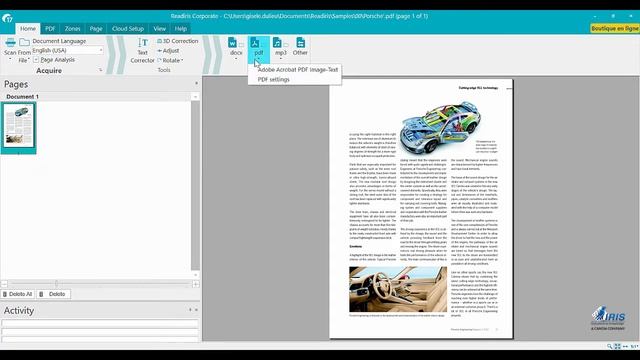Click the Boutique en ligne button
This screenshot has height=360, width=640.
coord(615,29)
